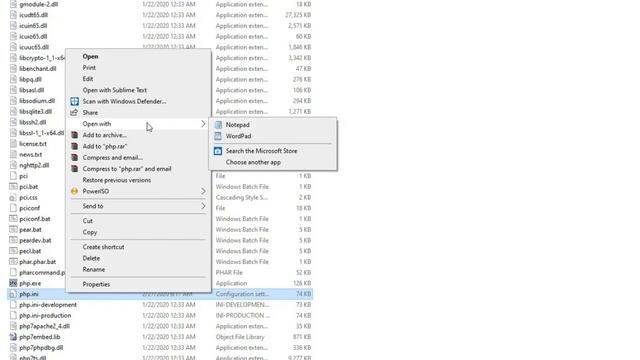Select the libsodium.dll file name
The image size is (640, 360).
(x=37, y=101)
